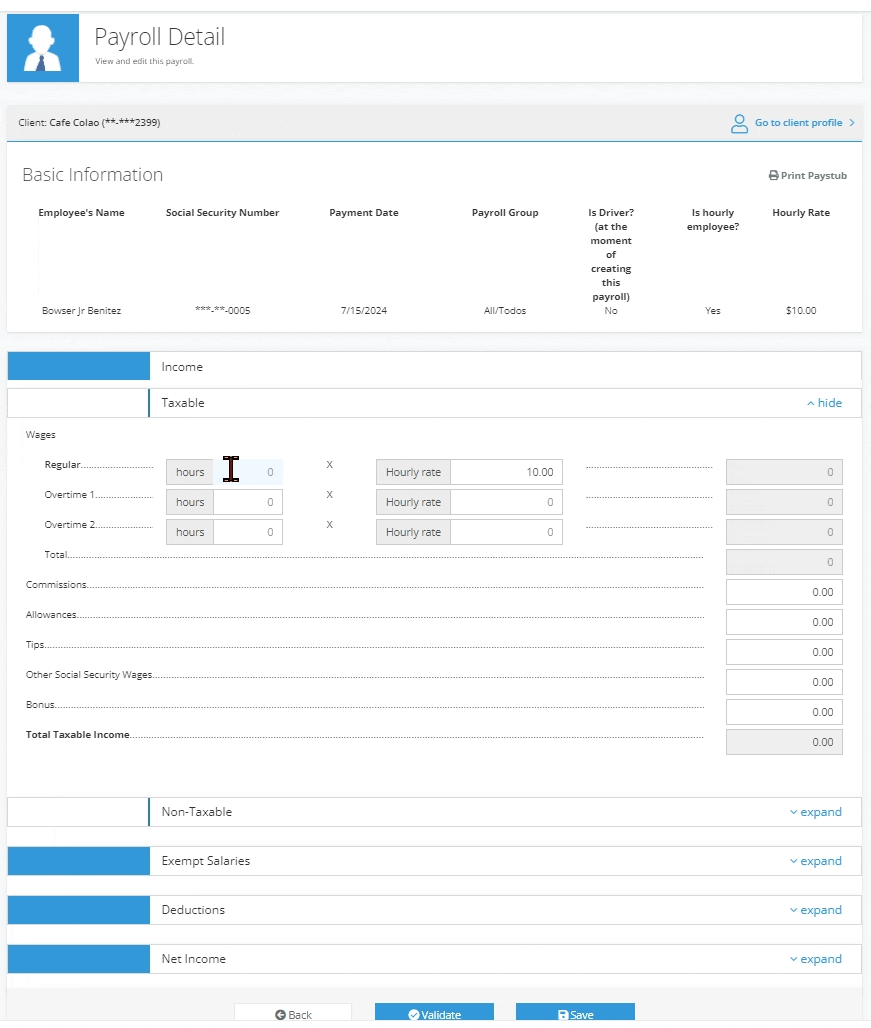Click the Exempt Salaries section title
The image size is (871, 1028).
(206, 861)
